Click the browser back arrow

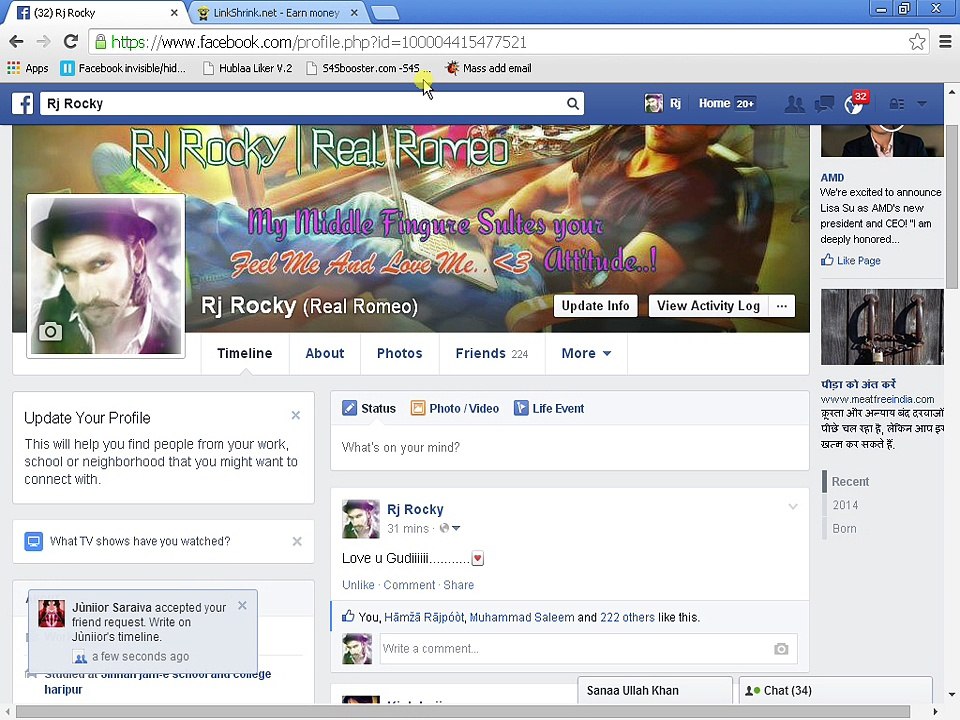pos(17,42)
